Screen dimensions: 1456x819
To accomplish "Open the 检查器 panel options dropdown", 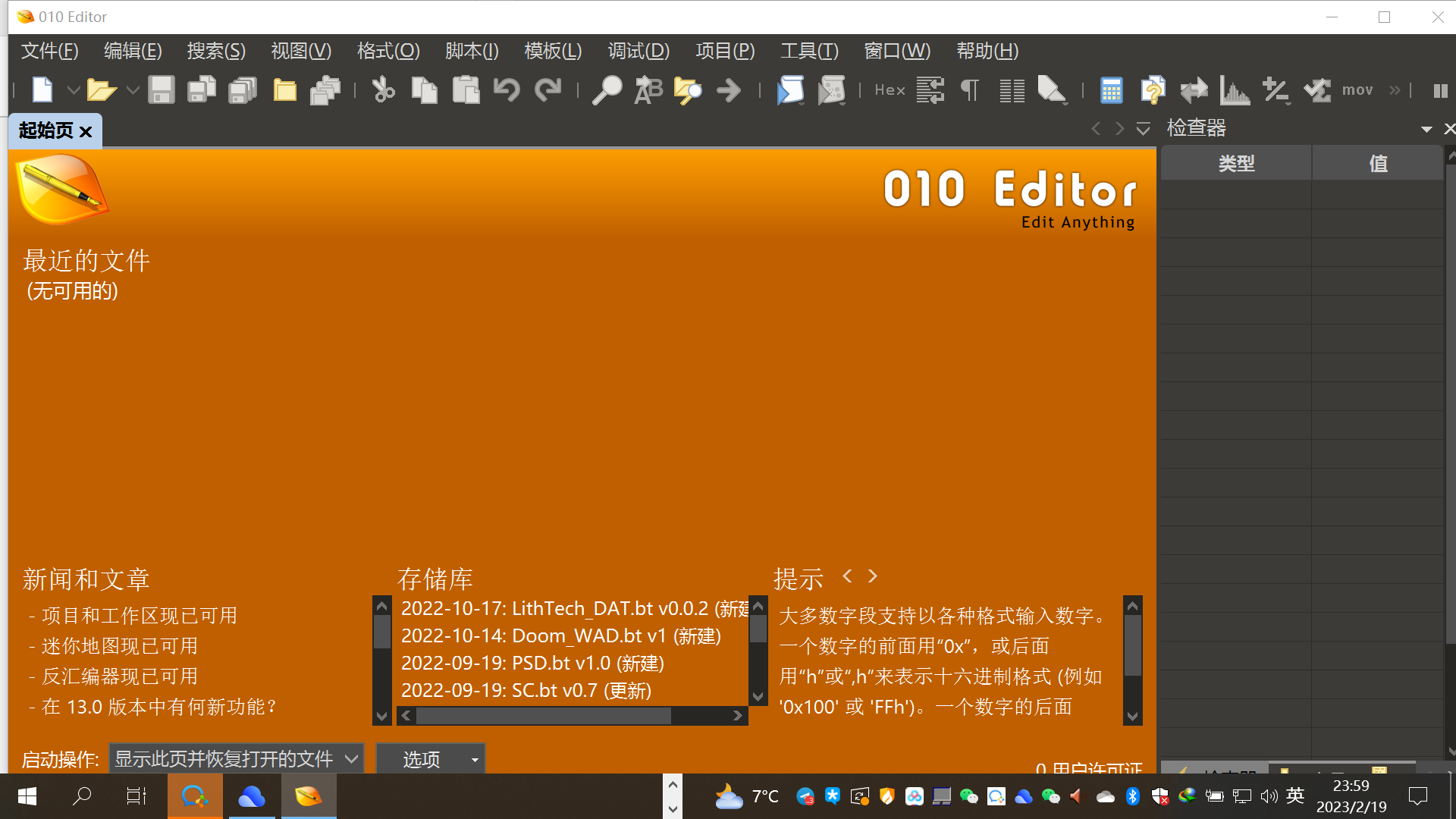I will point(1426,130).
